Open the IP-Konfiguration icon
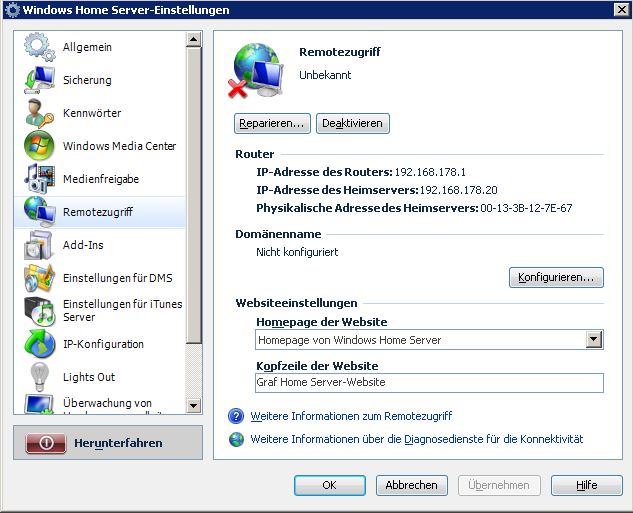 click(x=39, y=344)
